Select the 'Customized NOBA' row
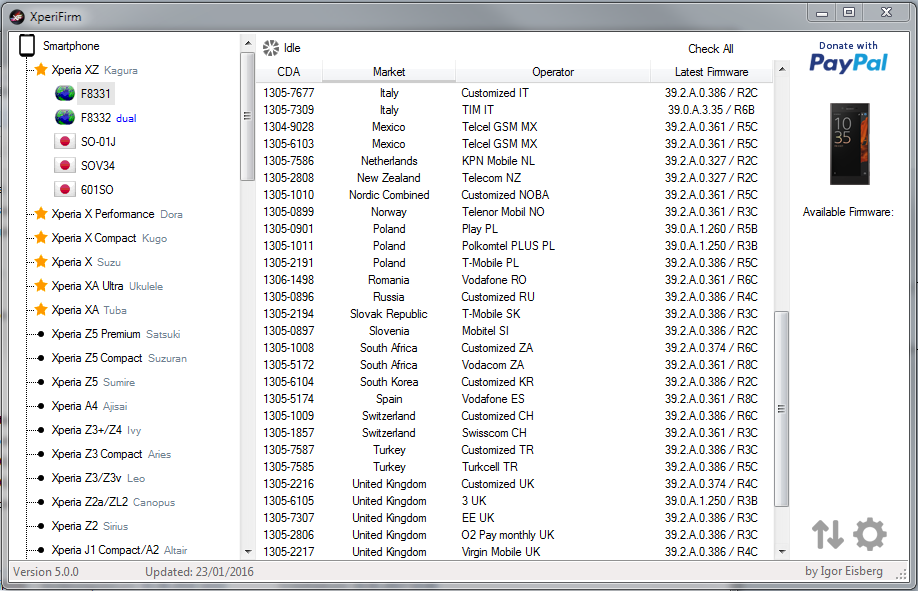 [515, 194]
